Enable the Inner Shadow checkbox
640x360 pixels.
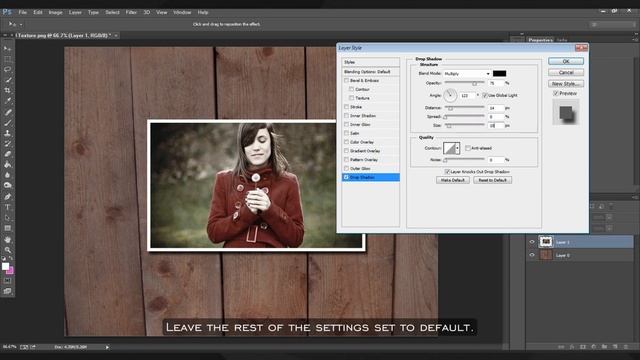pyautogui.click(x=347, y=116)
